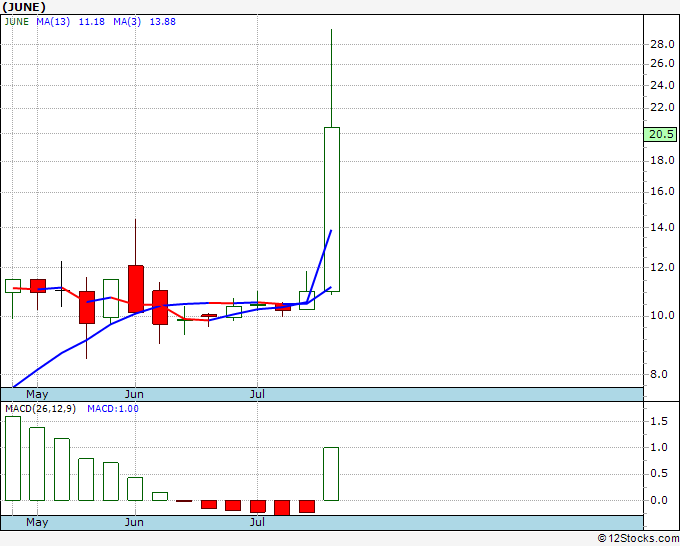Click the 10.0 price axis label
The height and width of the screenshot is (546, 680).
tap(662, 315)
